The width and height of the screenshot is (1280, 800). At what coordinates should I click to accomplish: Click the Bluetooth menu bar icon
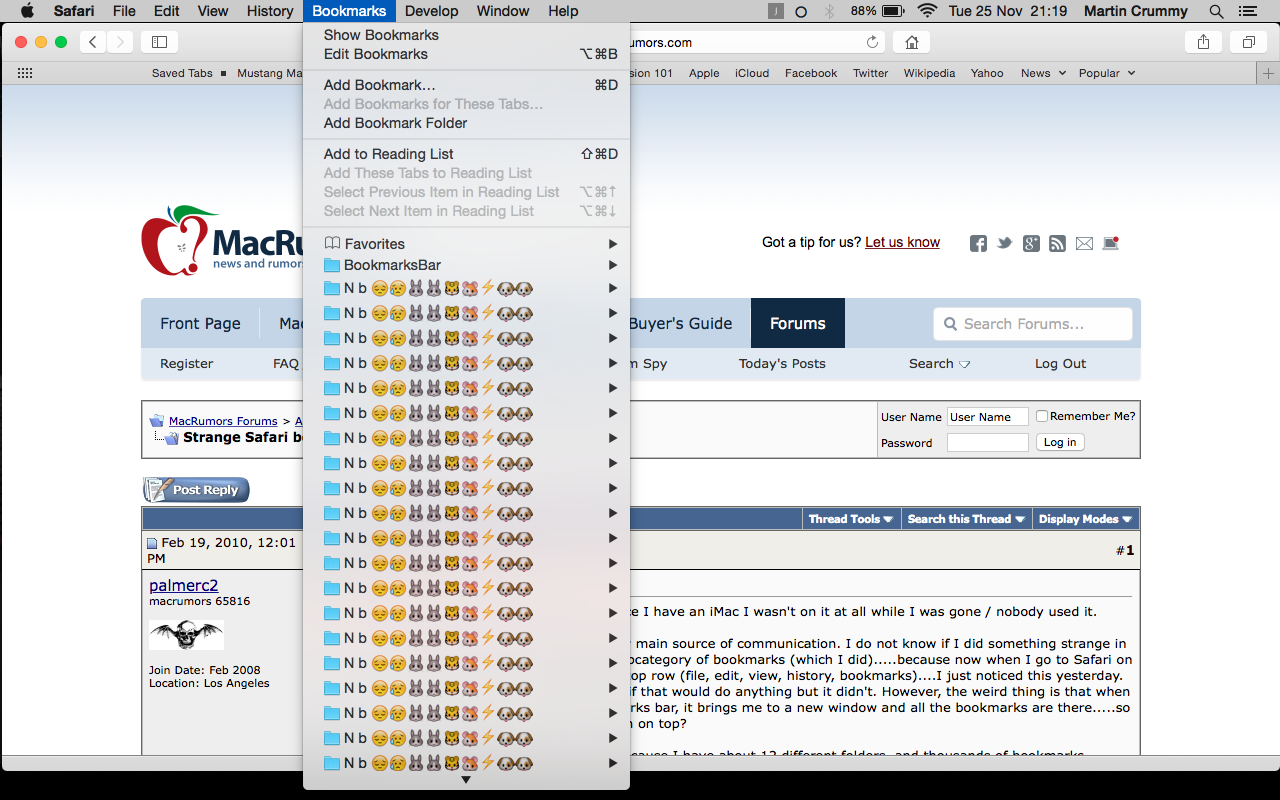pyautogui.click(x=829, y=11)
